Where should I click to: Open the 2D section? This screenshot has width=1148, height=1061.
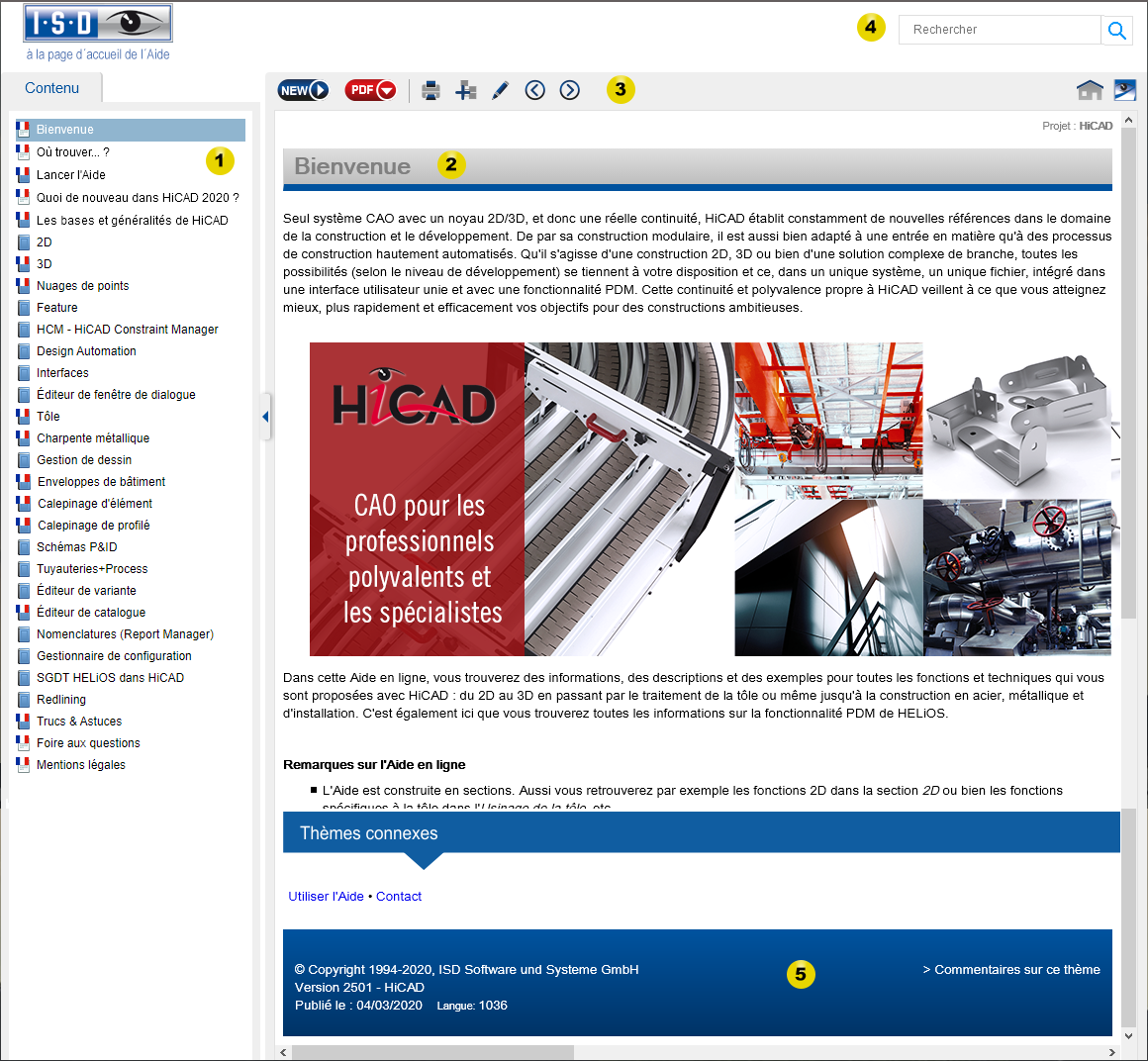tap(44, 242)
